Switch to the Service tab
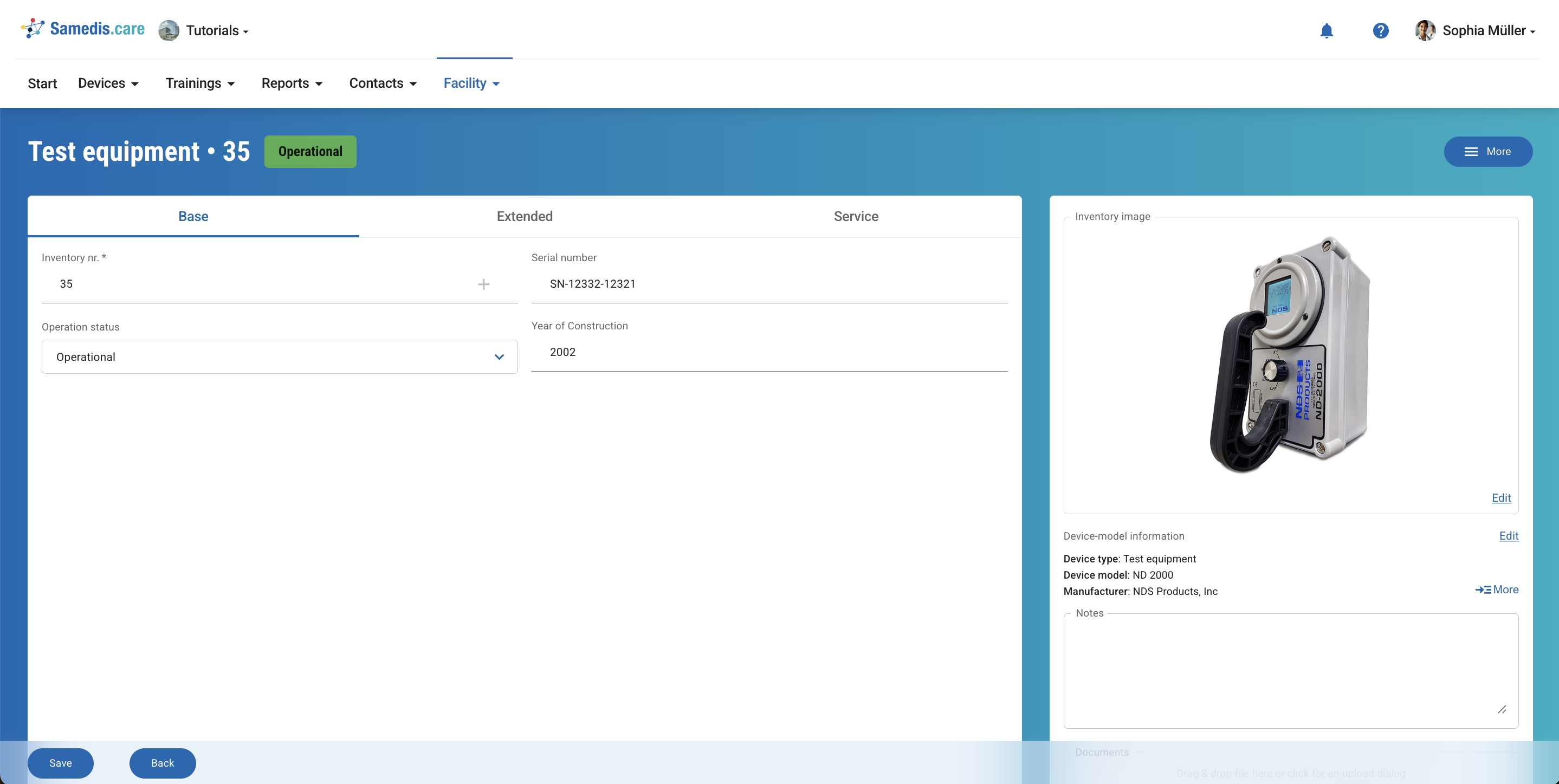The height and width of the screenshot is (784, 1559). (x=855, y=217)
